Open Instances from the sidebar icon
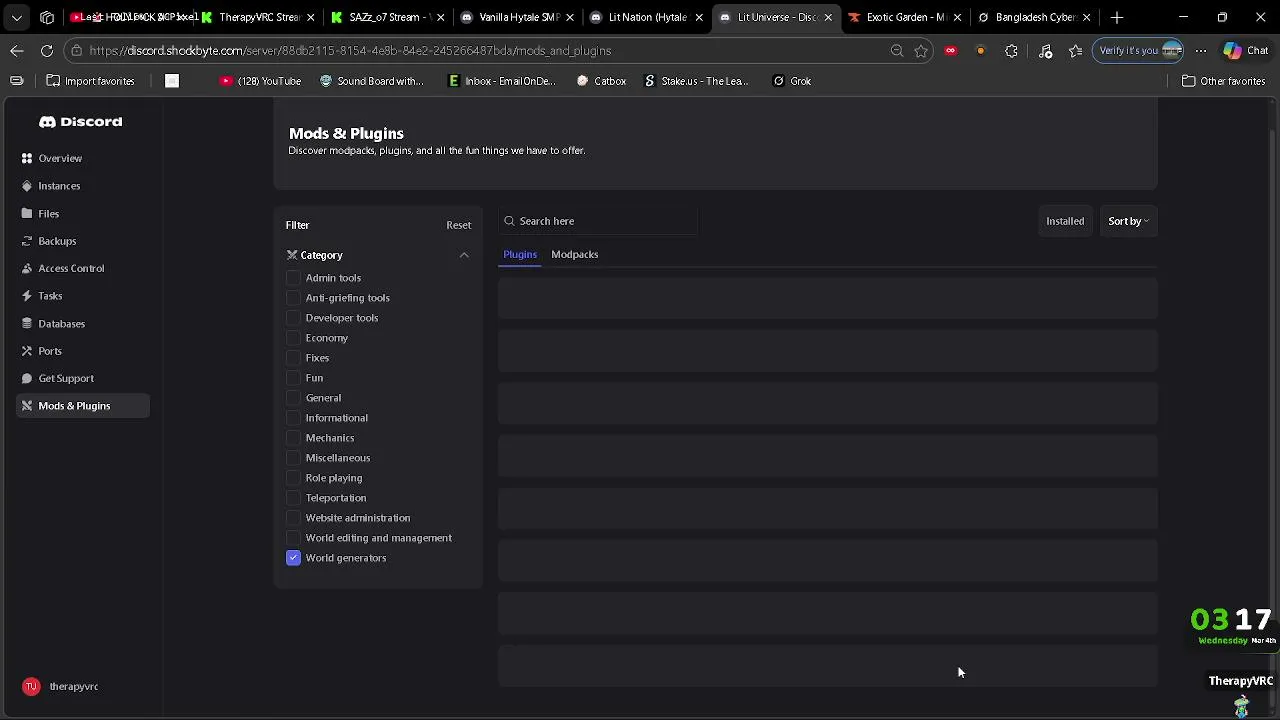The image size is (1280, 720). (x=27, y=186)
